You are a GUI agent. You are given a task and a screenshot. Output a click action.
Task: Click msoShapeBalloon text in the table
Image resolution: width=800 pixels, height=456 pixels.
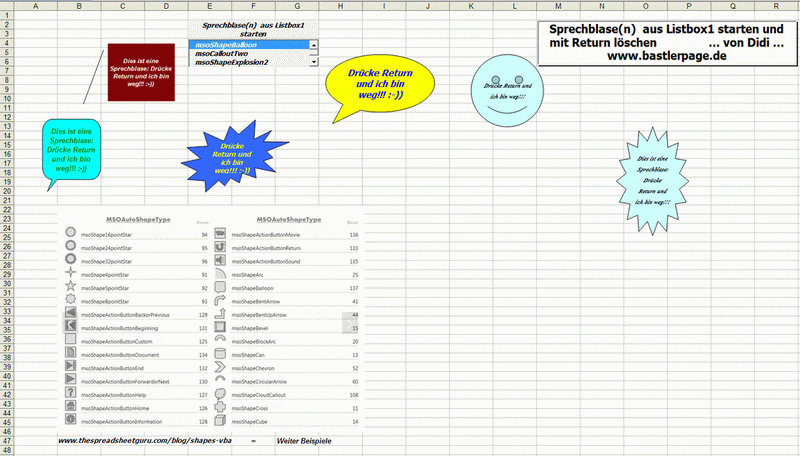252,288
